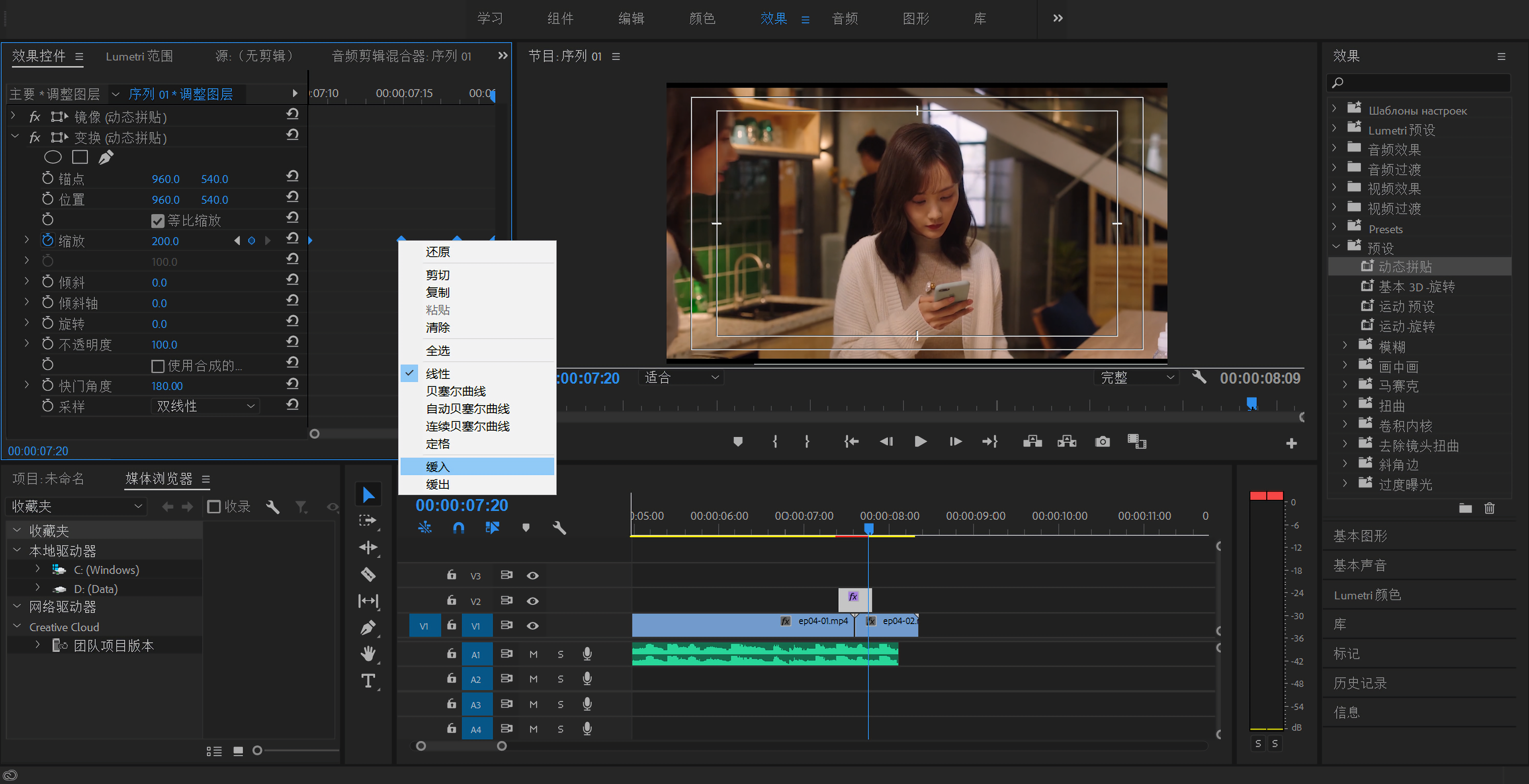This screenshot has width=1529, height=784.
Task: Expand the 镜像 effect properties
Action: click(x=14, y=116)
